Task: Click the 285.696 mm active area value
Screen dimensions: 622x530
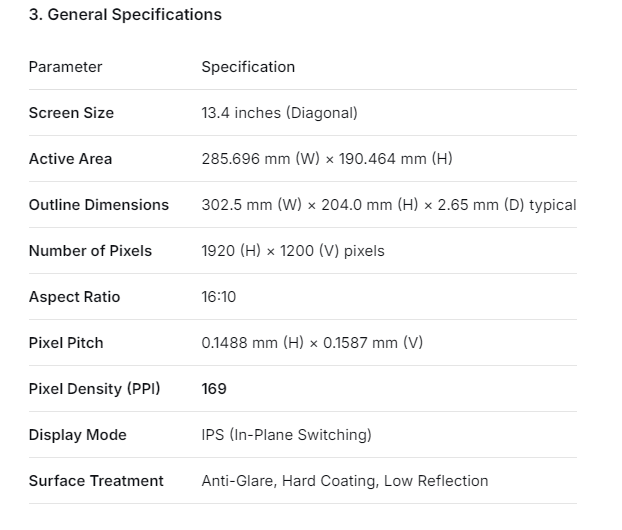Action: [327, 159]
